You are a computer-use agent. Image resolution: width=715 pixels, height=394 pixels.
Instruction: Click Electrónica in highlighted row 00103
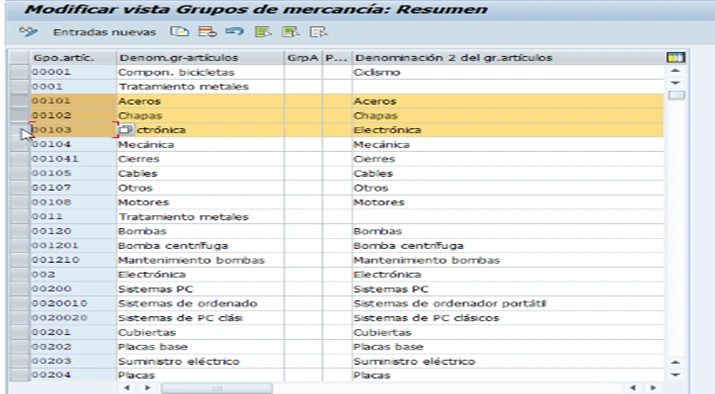508,130
